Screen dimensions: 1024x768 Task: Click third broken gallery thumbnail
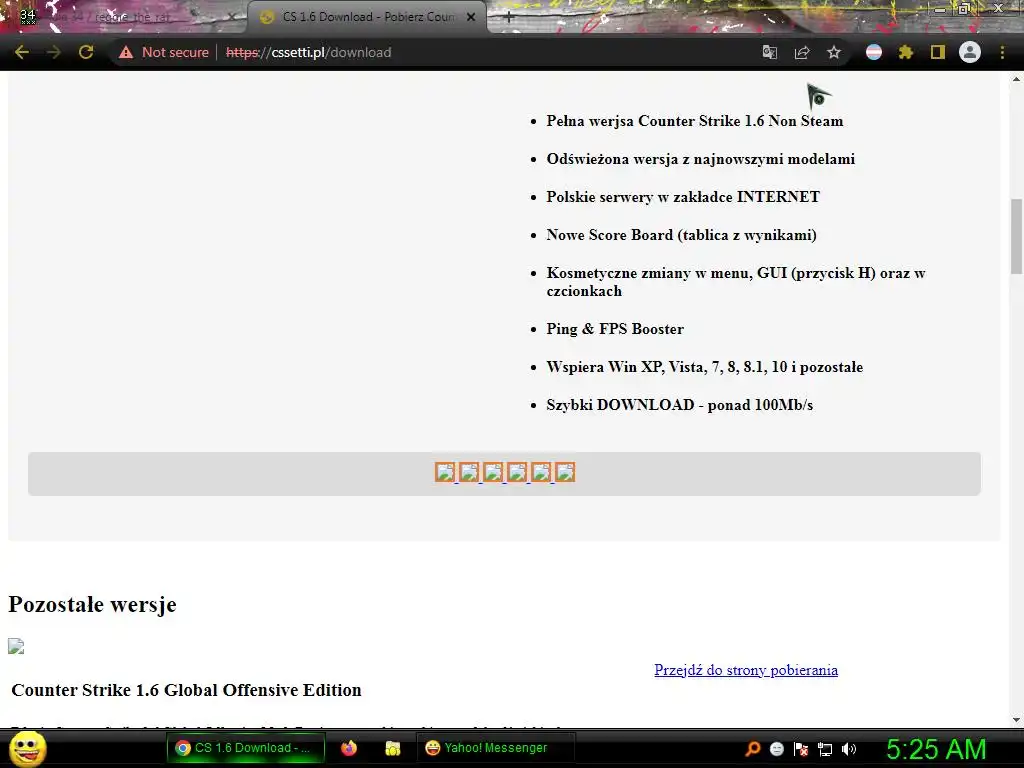pyautogui.click(x=493, y=472)
